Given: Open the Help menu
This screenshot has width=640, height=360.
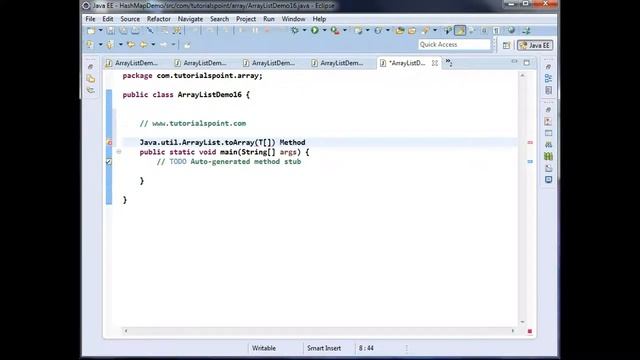Looking at the screenshot, I should click(x=319, y=19).
